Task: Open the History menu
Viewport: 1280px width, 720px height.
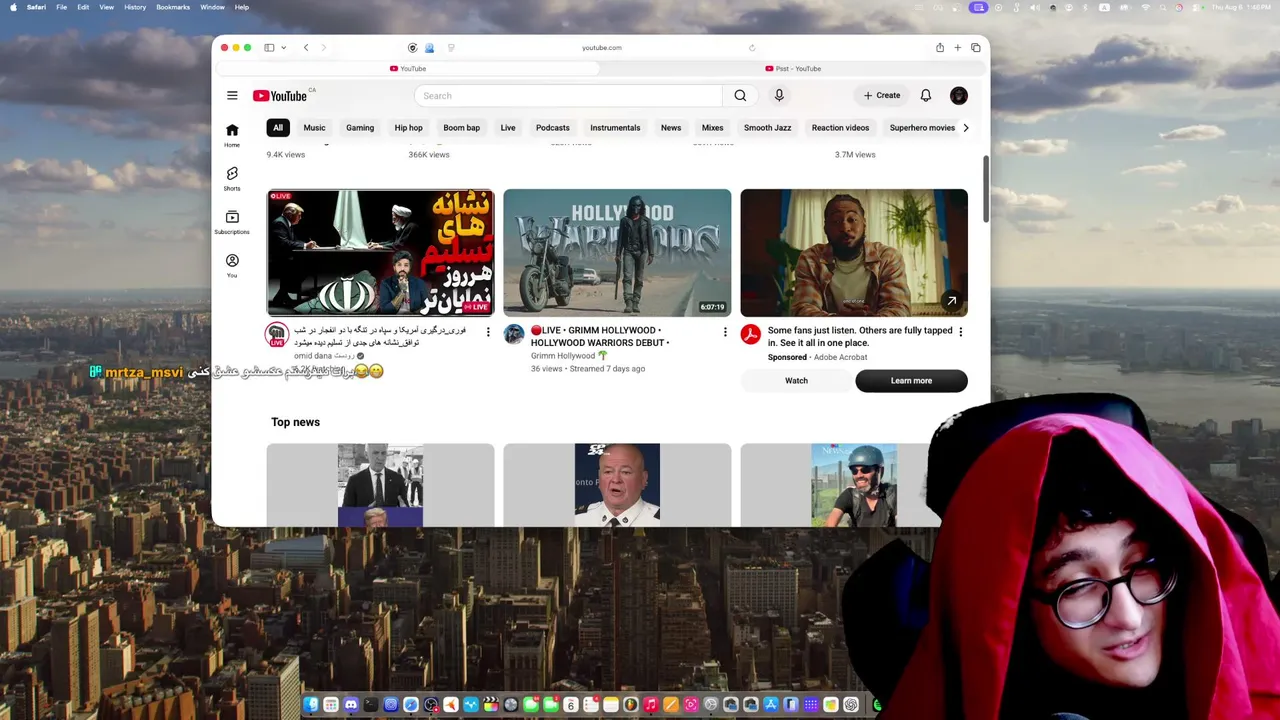Action: [135, 7]
